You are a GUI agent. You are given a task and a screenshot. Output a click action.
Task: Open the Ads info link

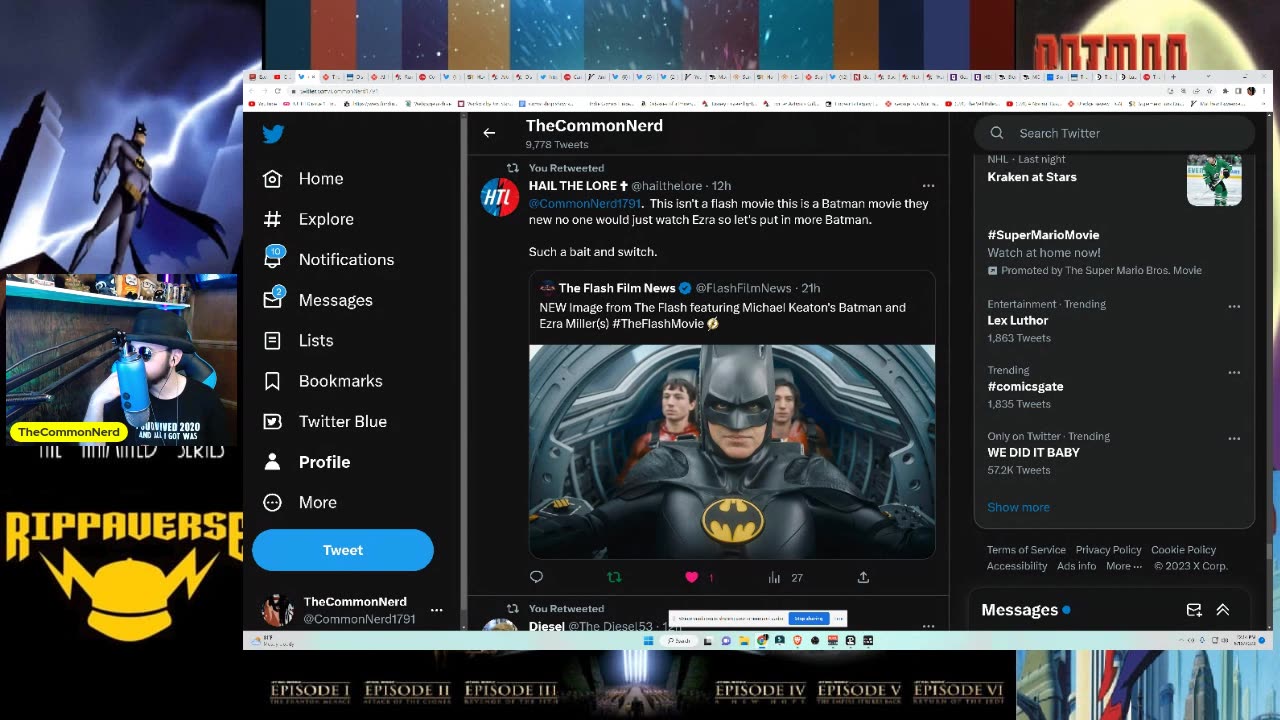coord(1076,566)
